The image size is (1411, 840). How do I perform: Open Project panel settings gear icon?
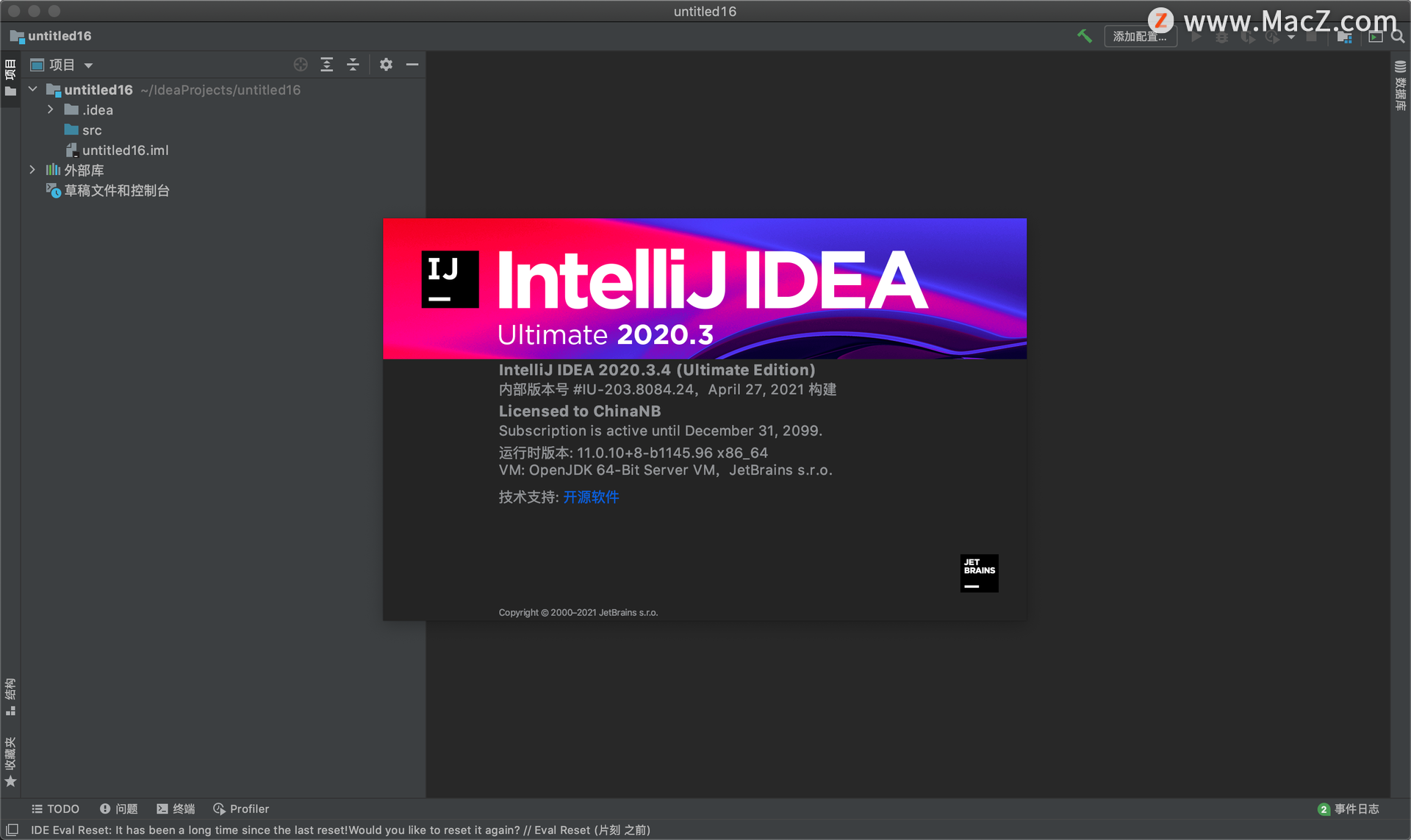[x=386, y=65]
